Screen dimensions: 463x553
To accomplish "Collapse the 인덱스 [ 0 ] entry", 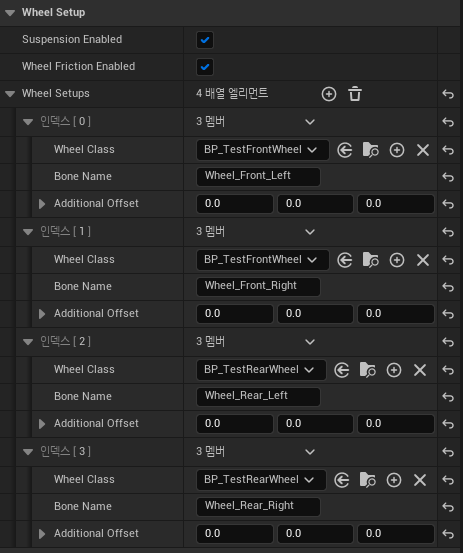I will coord(28,122).
